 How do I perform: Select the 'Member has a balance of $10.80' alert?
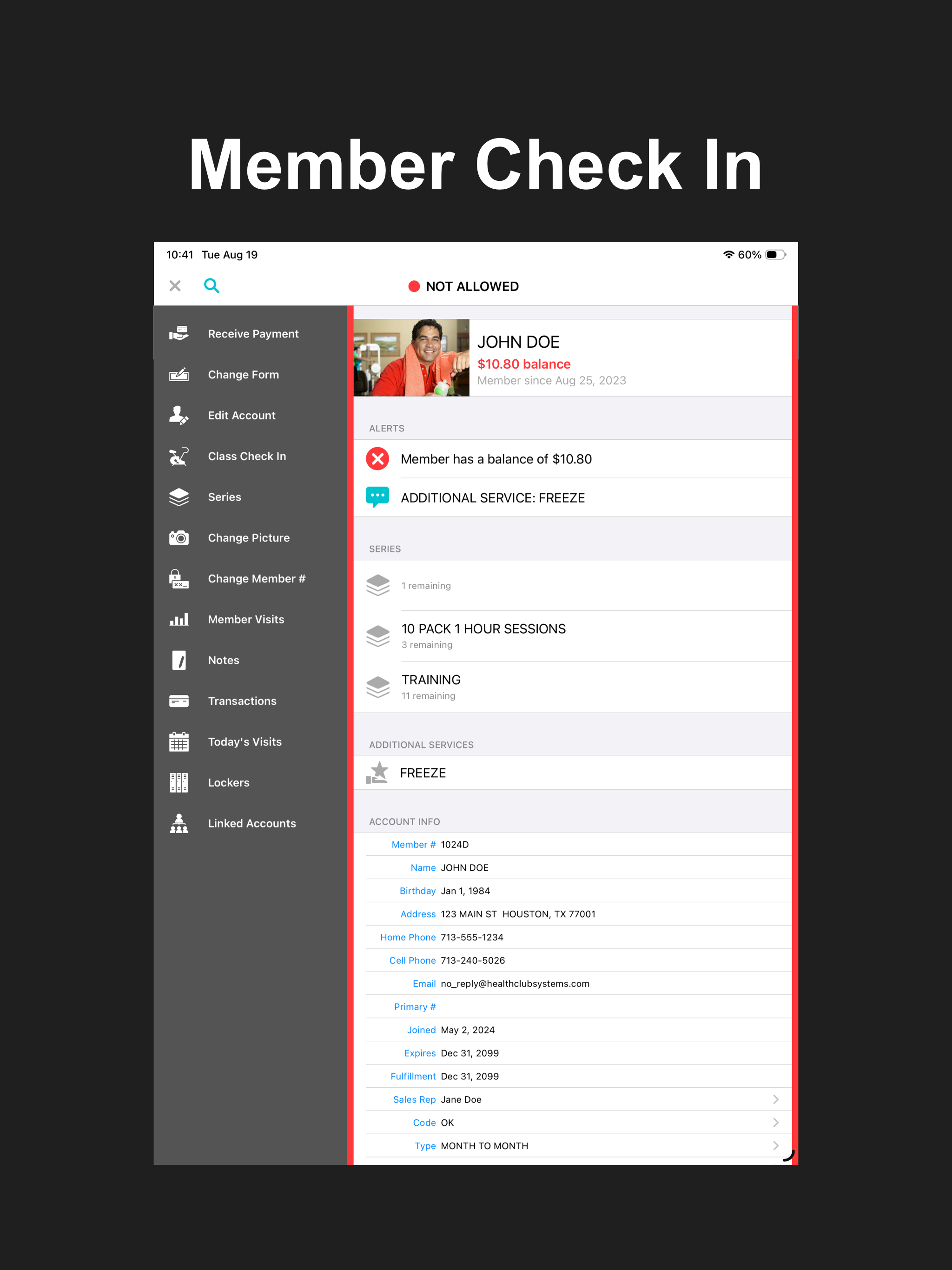573,459
